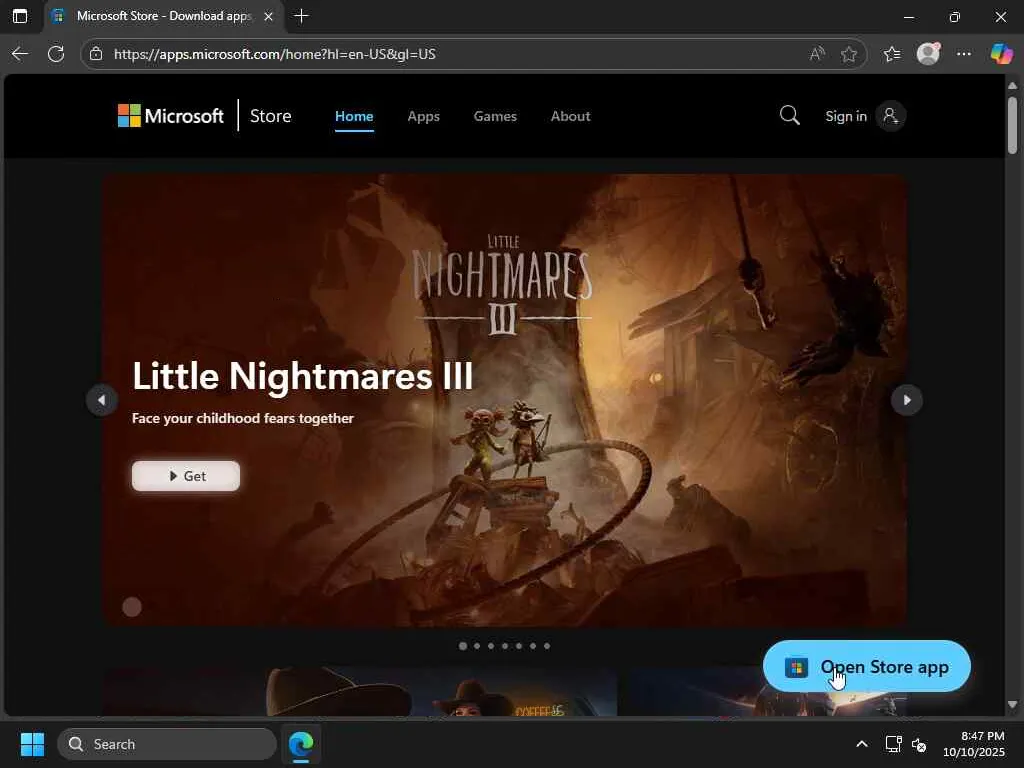
Task: Open the Favorites list icon
Action: [892, 54]
